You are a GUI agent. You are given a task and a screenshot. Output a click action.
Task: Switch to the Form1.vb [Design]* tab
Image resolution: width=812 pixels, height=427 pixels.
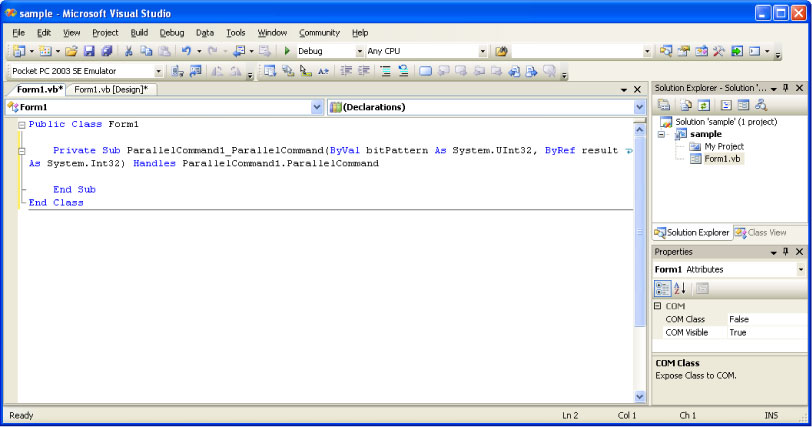(x=111, y=90)
